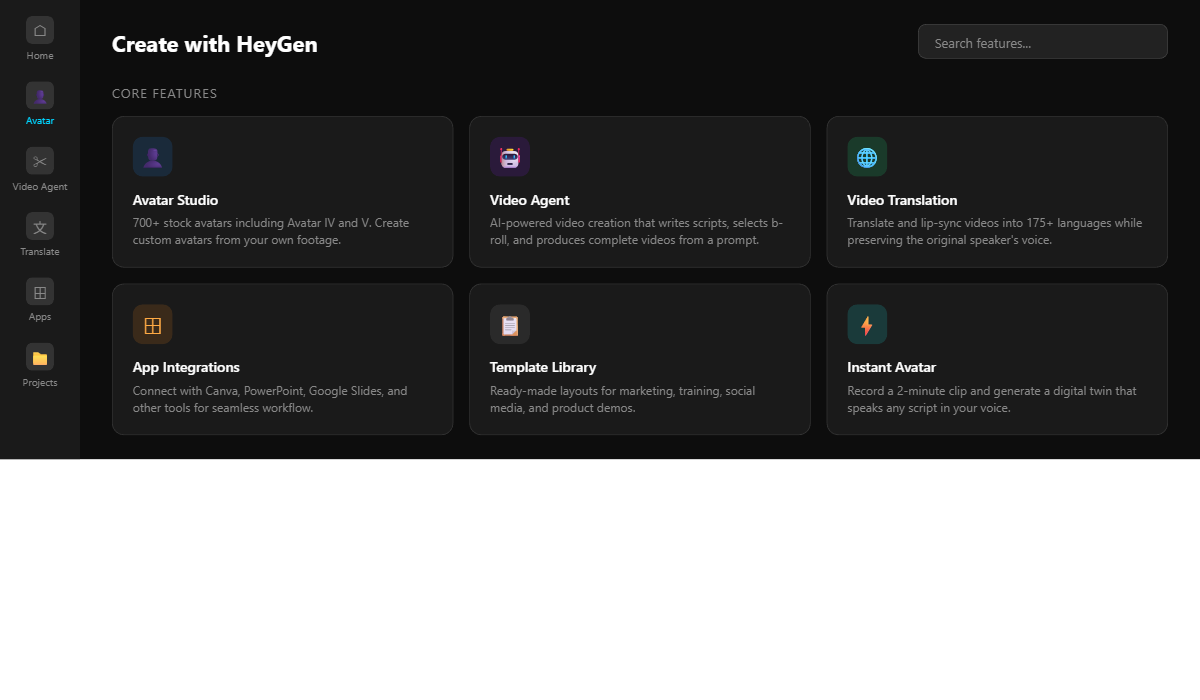Viewport: 1200px width, 700px height.
Task: Select the robot icon on the Video Agent card
Action: pos(510,156)
